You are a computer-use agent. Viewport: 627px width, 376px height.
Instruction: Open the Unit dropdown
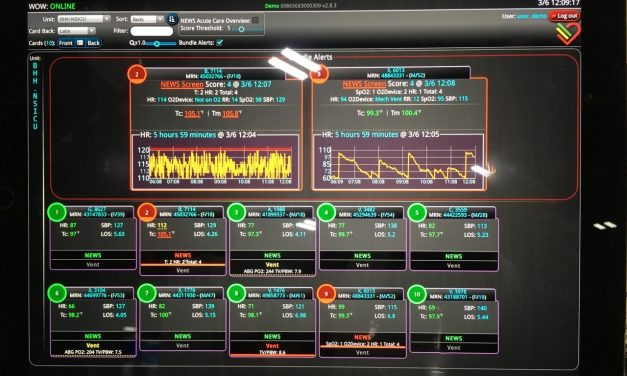pyautogui.click(x=84, y=19)
